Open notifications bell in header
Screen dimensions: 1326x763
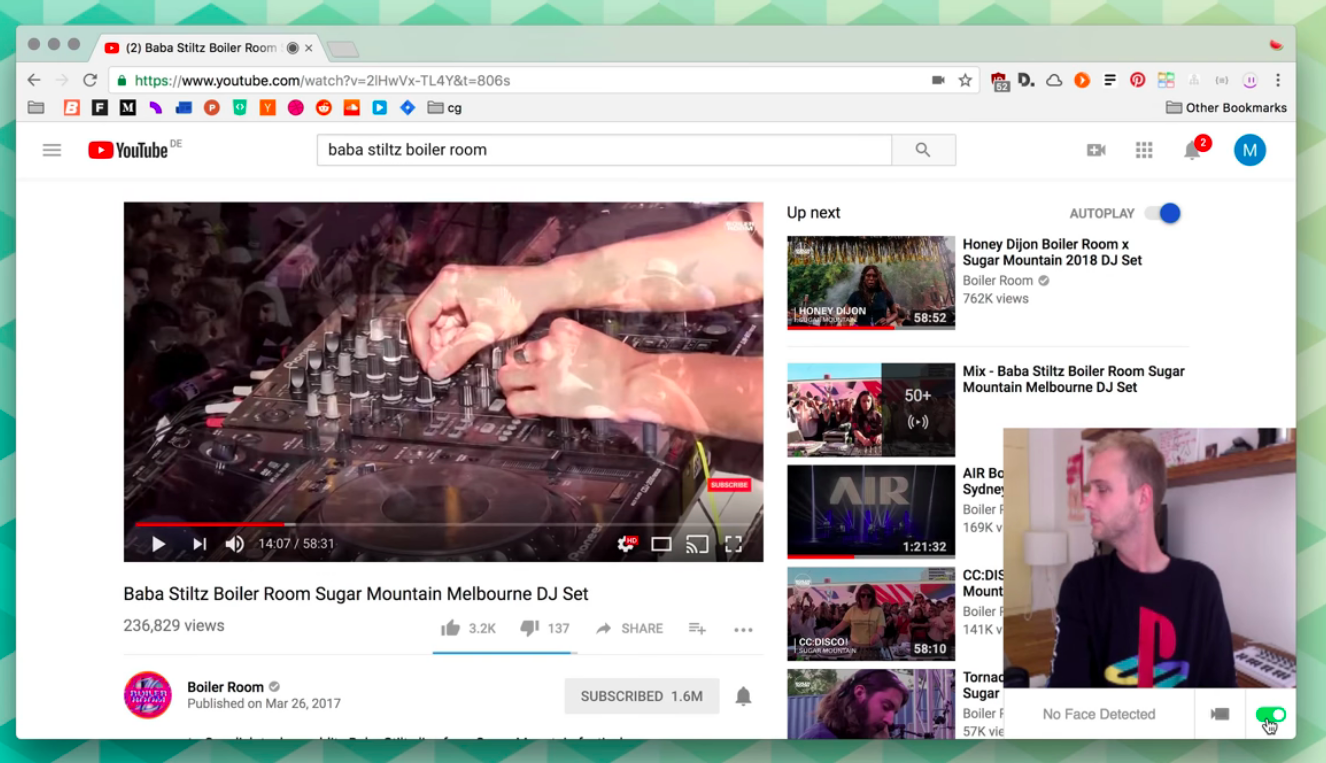[x=1192, y=150]
